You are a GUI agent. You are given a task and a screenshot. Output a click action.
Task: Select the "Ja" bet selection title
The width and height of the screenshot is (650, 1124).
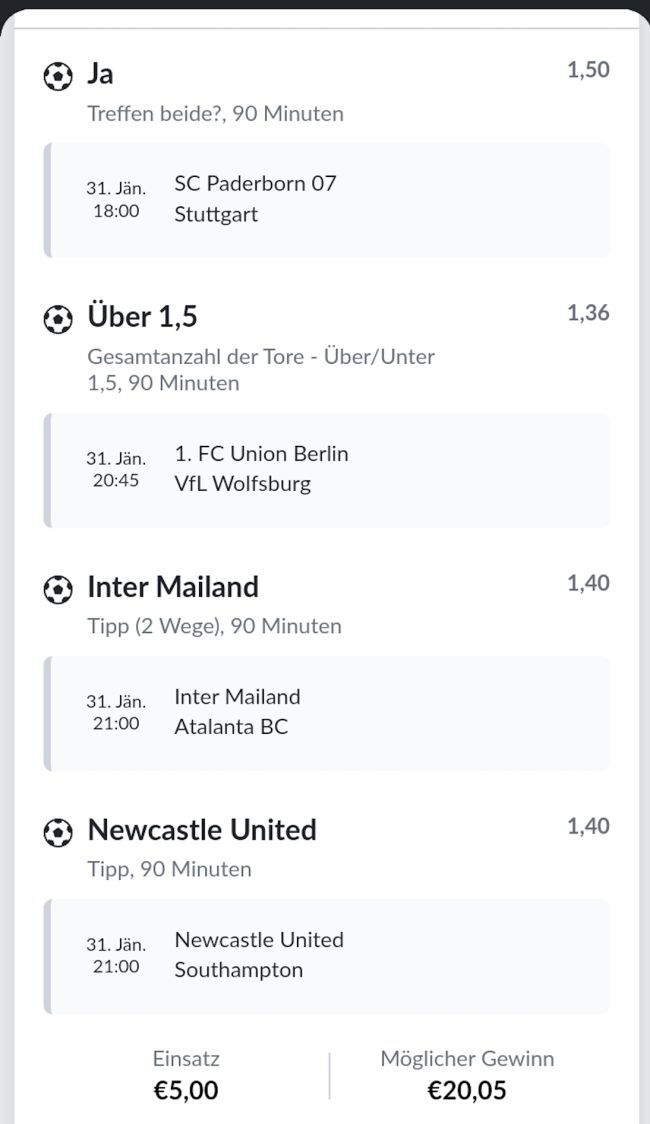pos(100,74)
